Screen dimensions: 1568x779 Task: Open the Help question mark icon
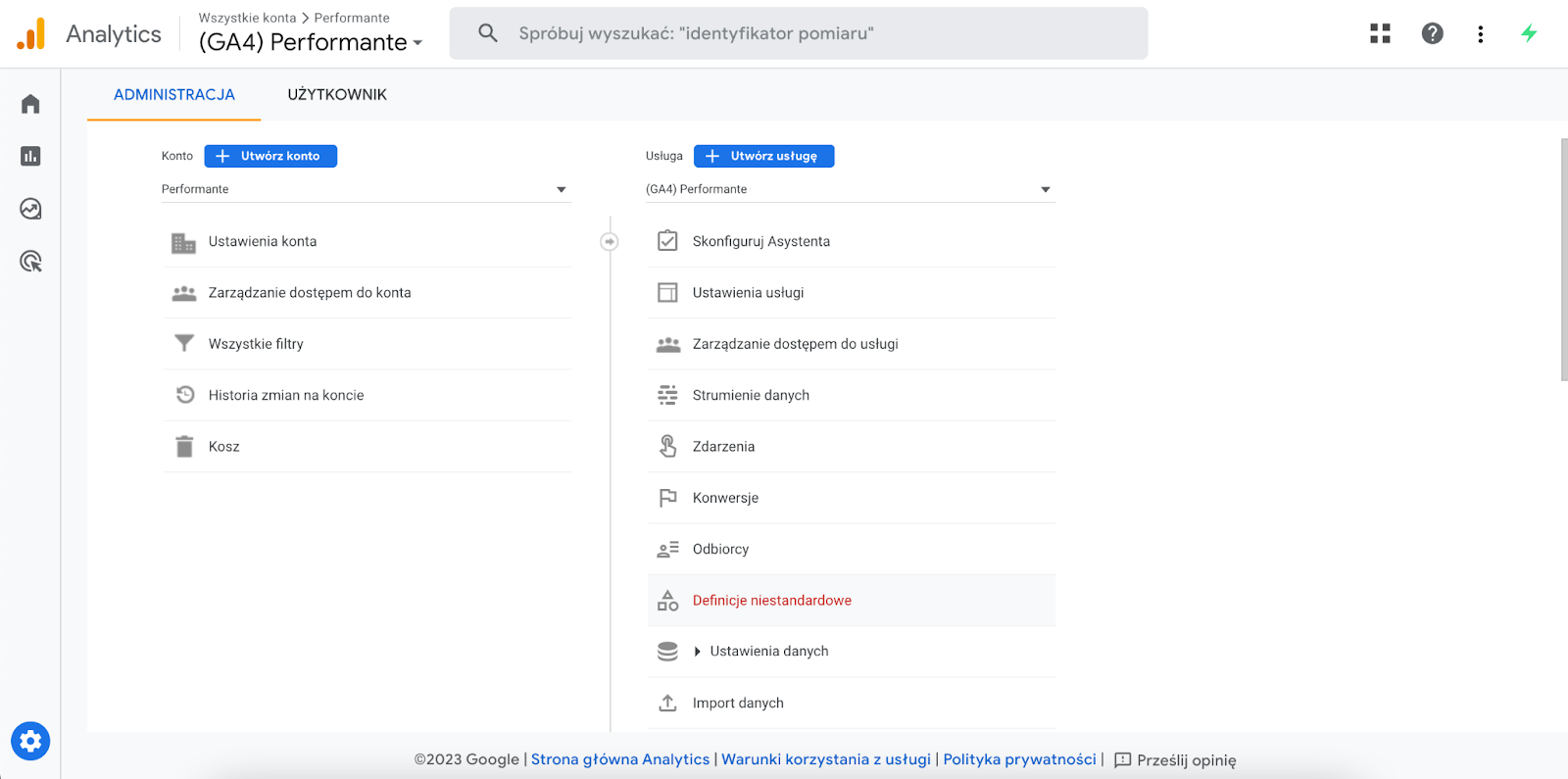(1432, 33)
